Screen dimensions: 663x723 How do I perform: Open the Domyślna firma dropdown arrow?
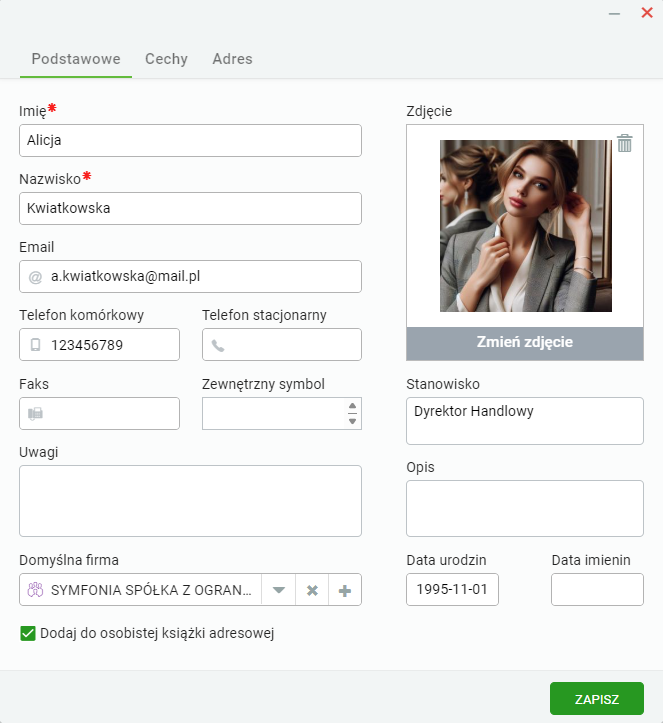tap(278, 590)
